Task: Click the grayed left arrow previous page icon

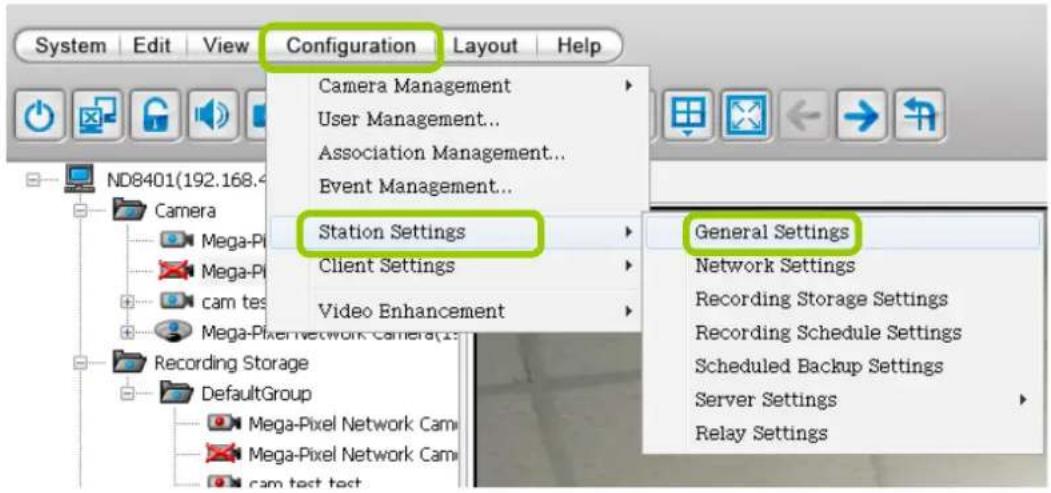Action: pos(804,115)
